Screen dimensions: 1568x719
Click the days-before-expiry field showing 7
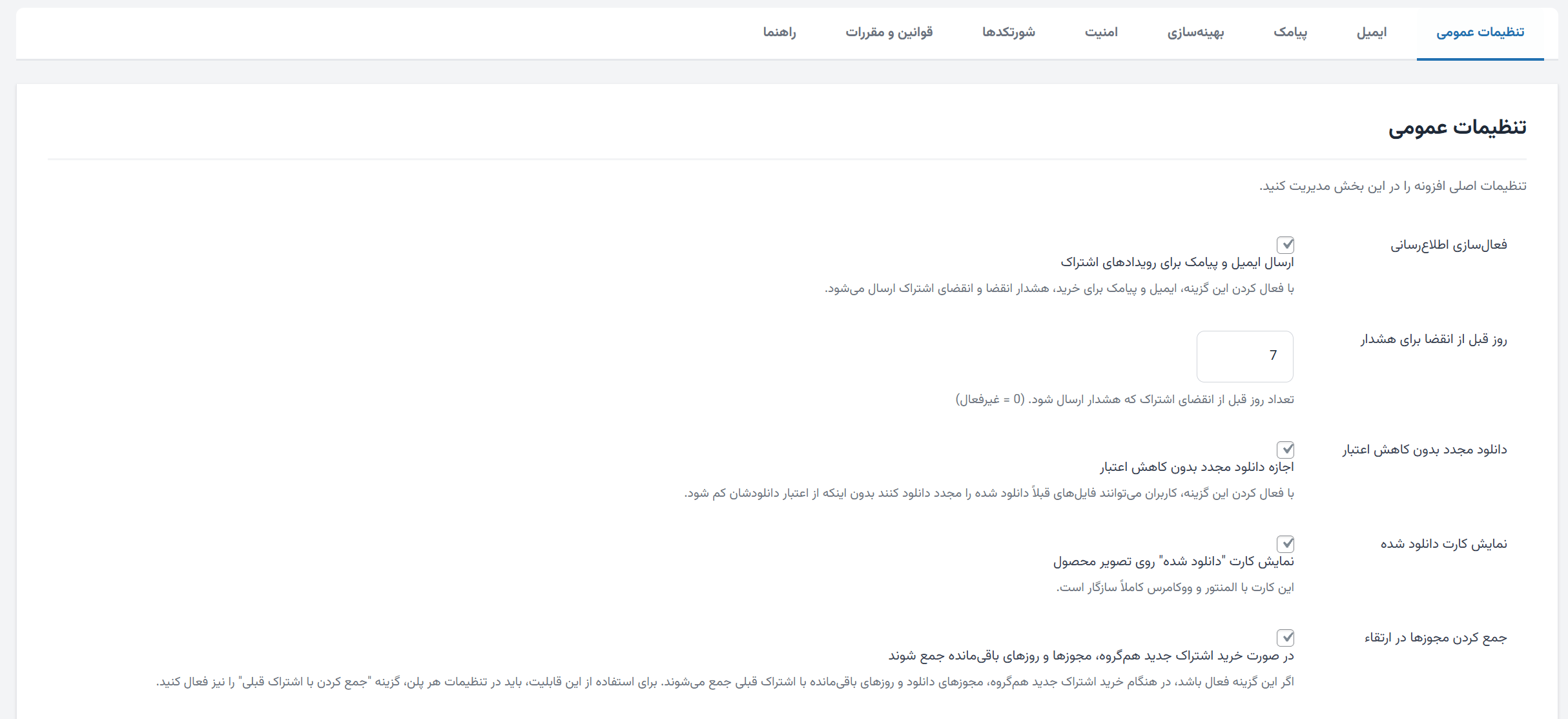point(1244,356)
